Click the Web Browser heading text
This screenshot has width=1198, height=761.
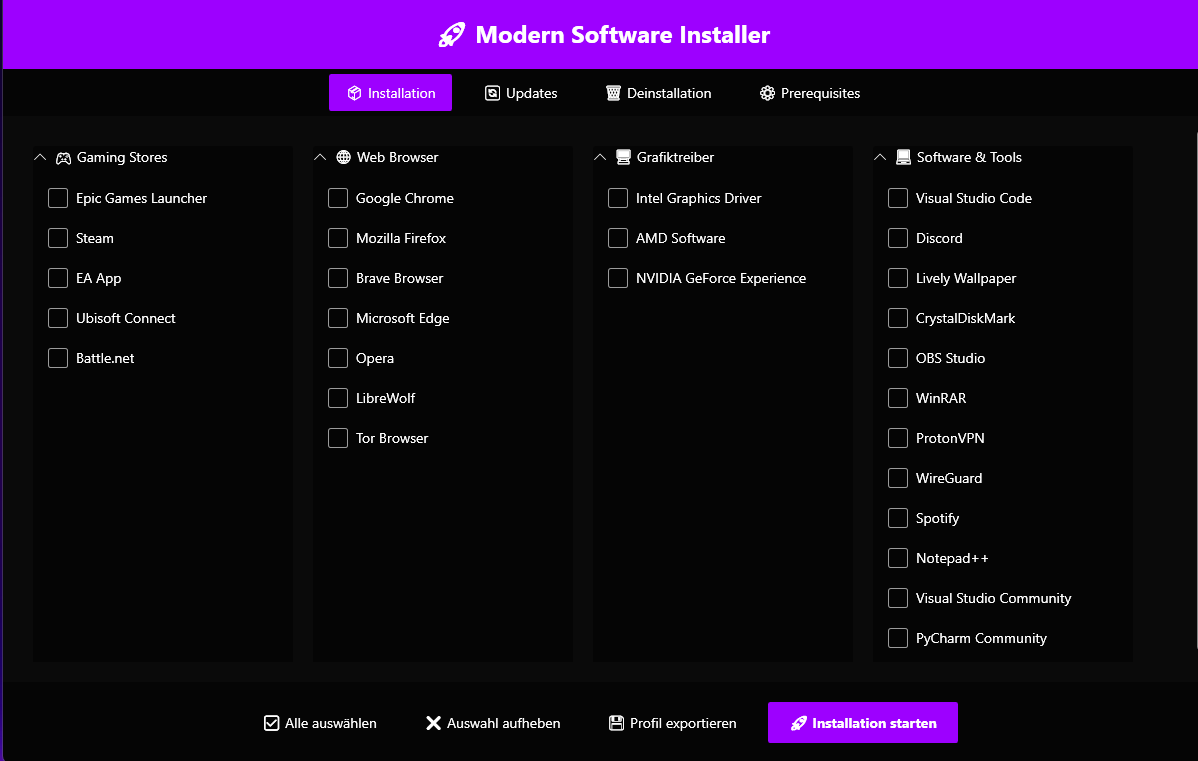[397, 157]
